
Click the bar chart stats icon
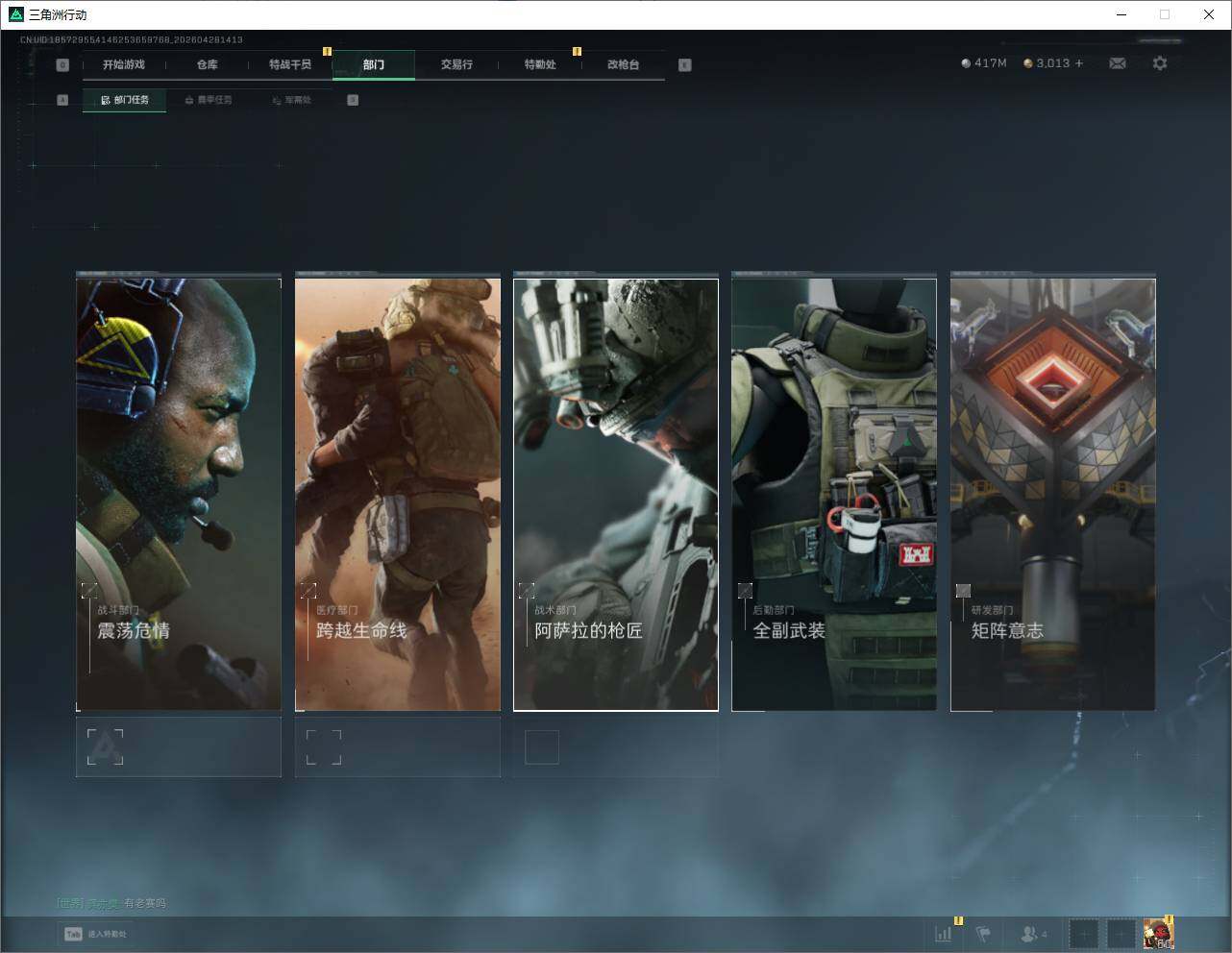coord(944,933)
